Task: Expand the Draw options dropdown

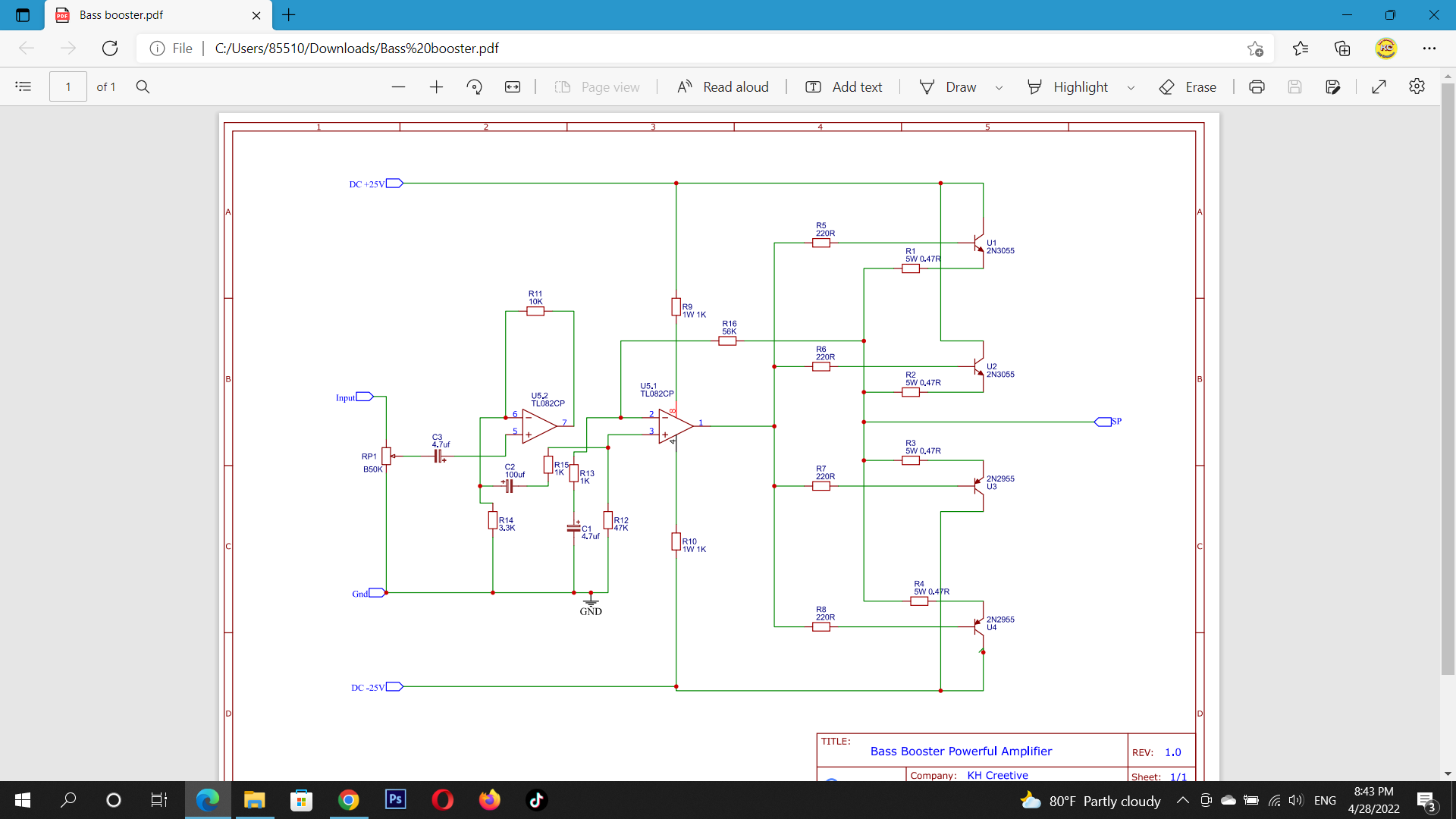Action: click(x=999, y=87)
